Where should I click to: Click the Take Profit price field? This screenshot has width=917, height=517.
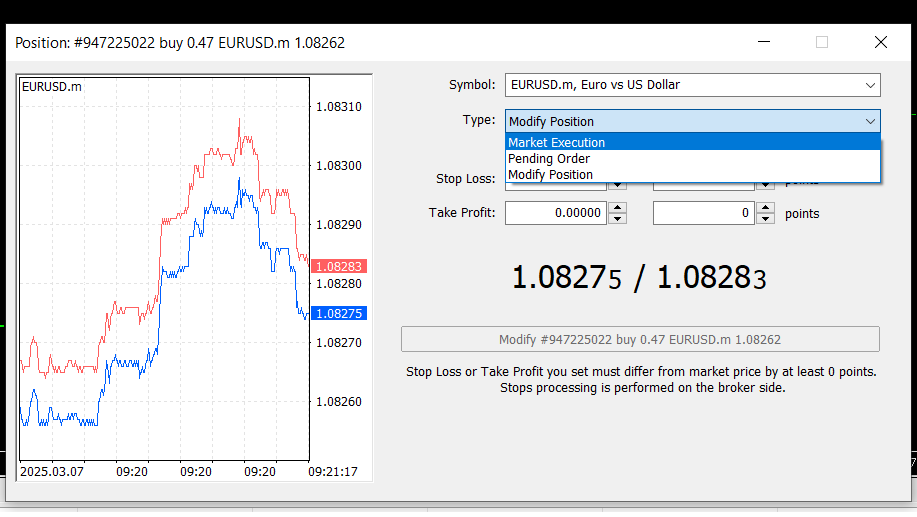point(555,213)
